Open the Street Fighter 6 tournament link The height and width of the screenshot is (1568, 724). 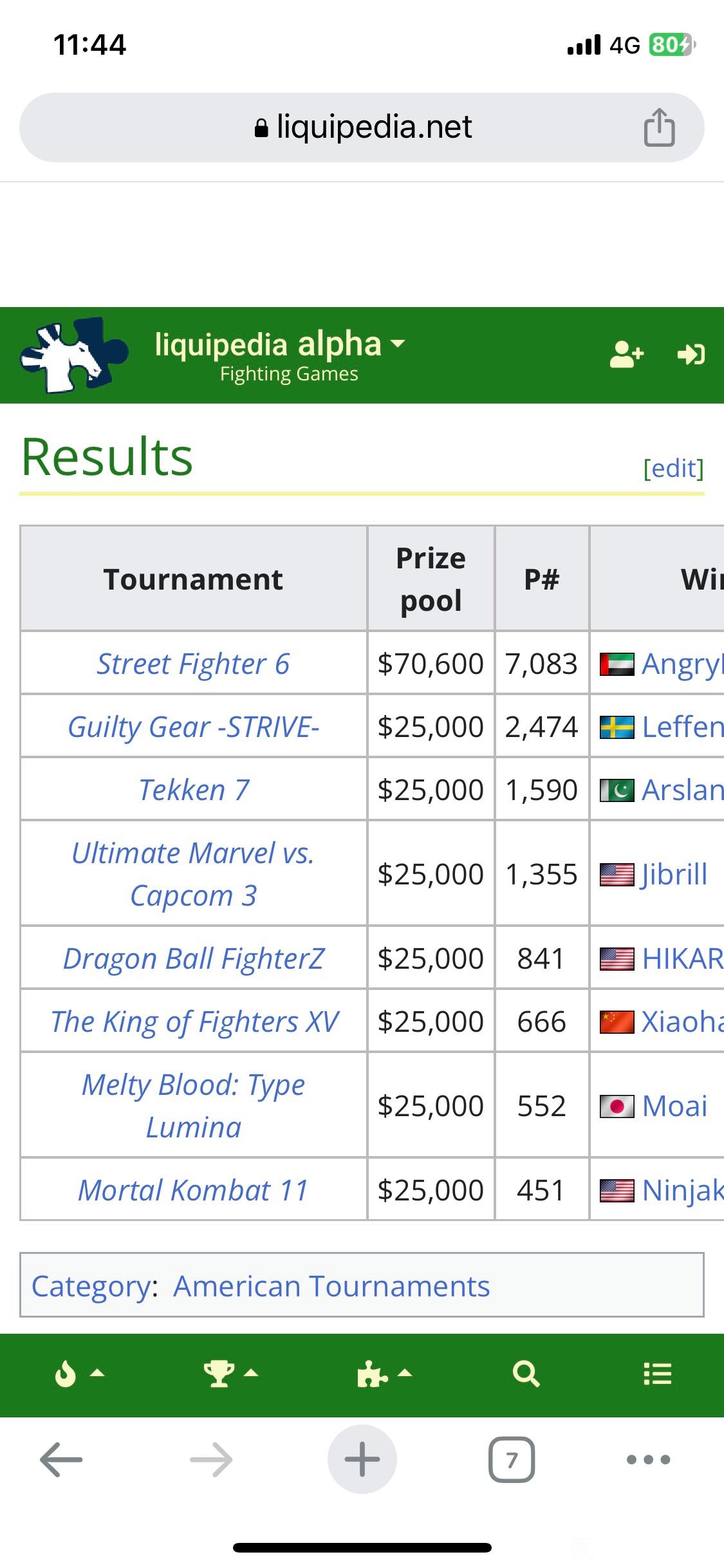(x=193, y=664)
